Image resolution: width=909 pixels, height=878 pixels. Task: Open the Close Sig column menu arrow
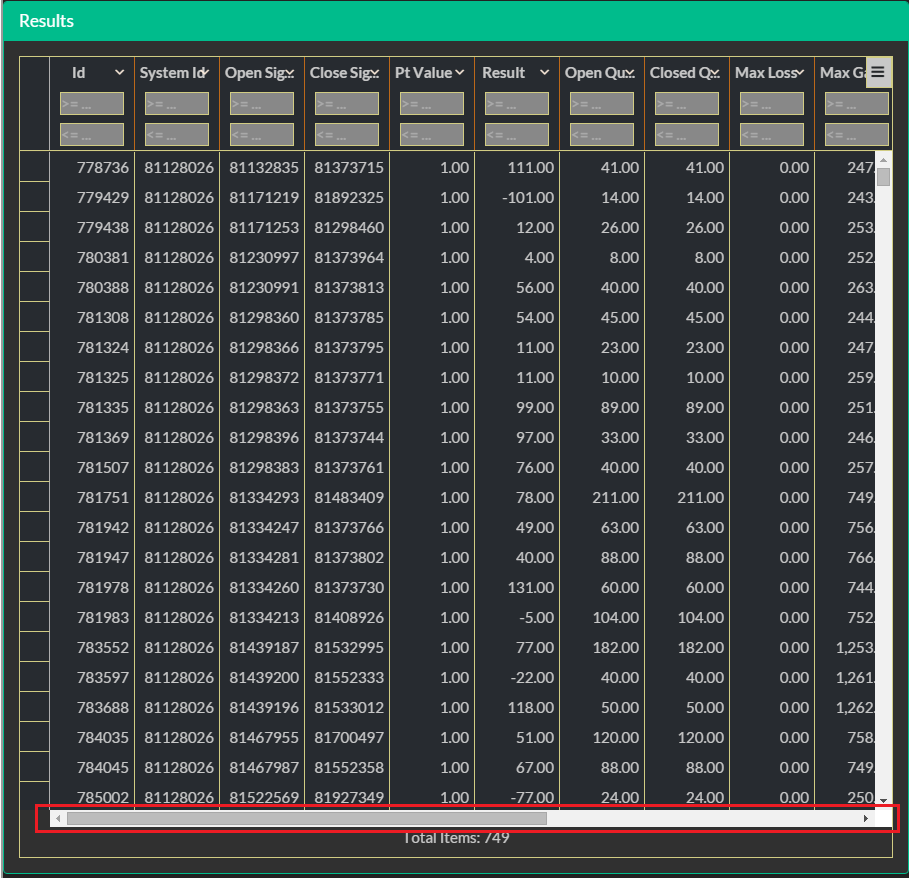pos(374,72)
